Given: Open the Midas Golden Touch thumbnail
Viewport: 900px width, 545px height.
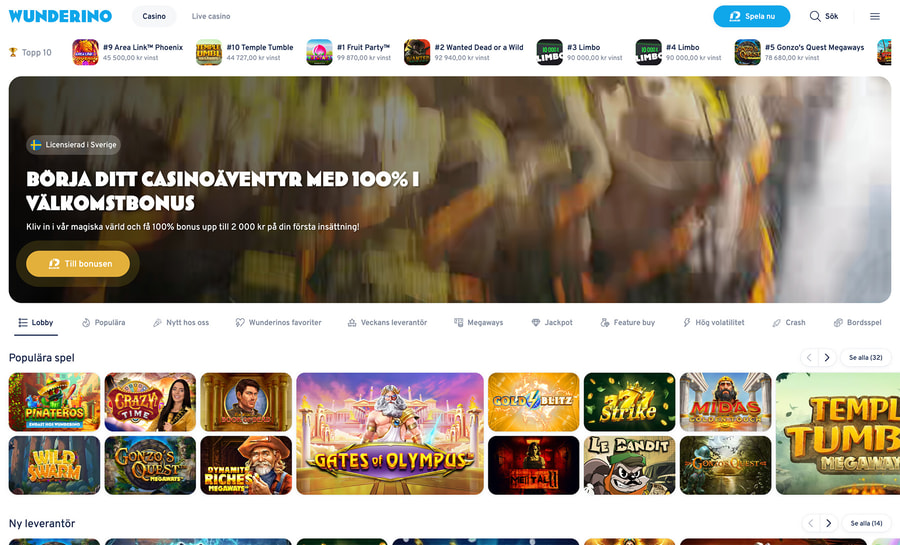Looking at the screenshot, I should 725,402.
